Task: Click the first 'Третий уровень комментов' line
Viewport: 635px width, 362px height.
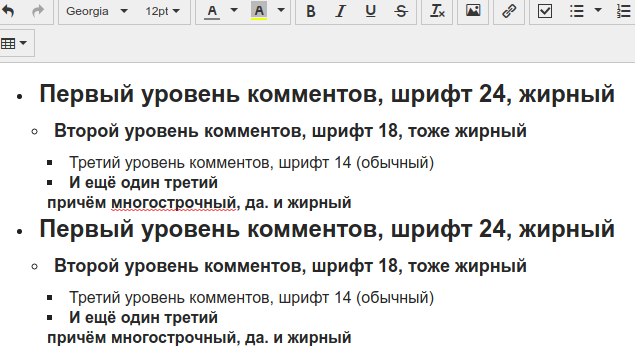Action: (x=251, y=163)
